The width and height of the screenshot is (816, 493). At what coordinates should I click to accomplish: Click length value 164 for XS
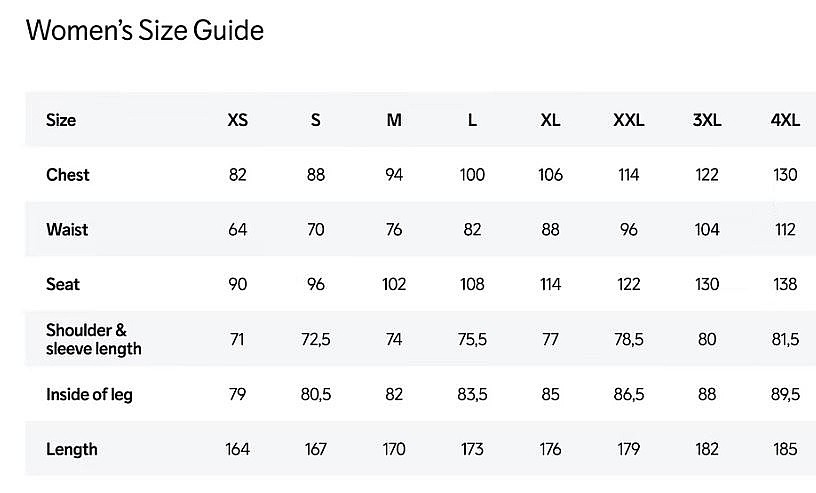(237, 449)
